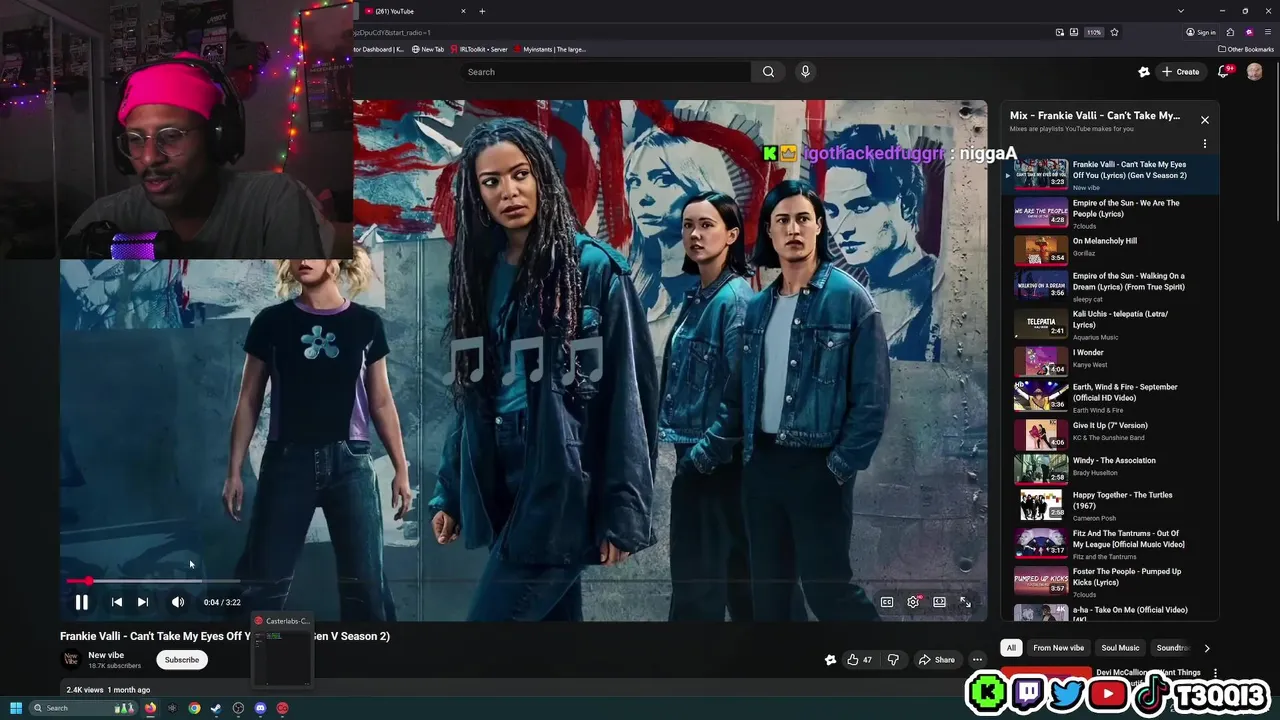The image size is (1280, 720).
Task: Open the Create button menu
Action: click(1180, 72)
